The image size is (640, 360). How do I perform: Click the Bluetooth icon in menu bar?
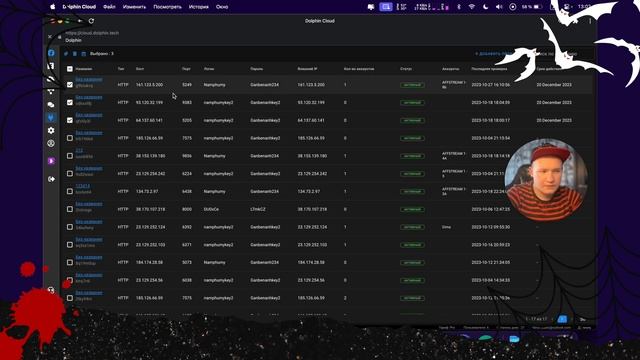(459, 7)
